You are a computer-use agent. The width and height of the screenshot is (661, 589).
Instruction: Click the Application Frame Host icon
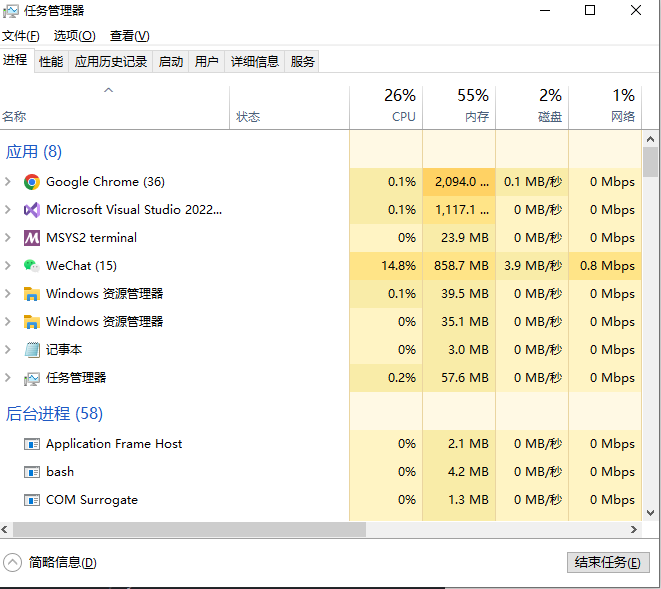[32, 444]
